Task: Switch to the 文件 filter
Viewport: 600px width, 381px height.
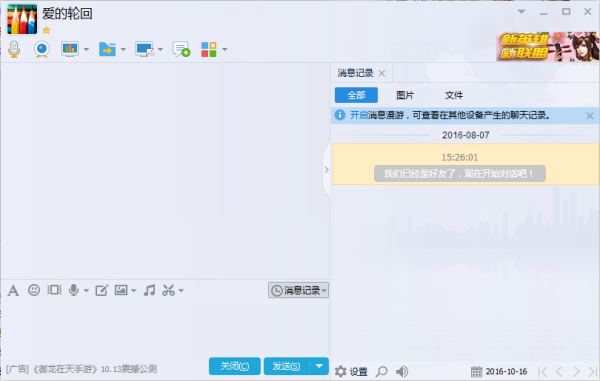Action: (454, 95)
